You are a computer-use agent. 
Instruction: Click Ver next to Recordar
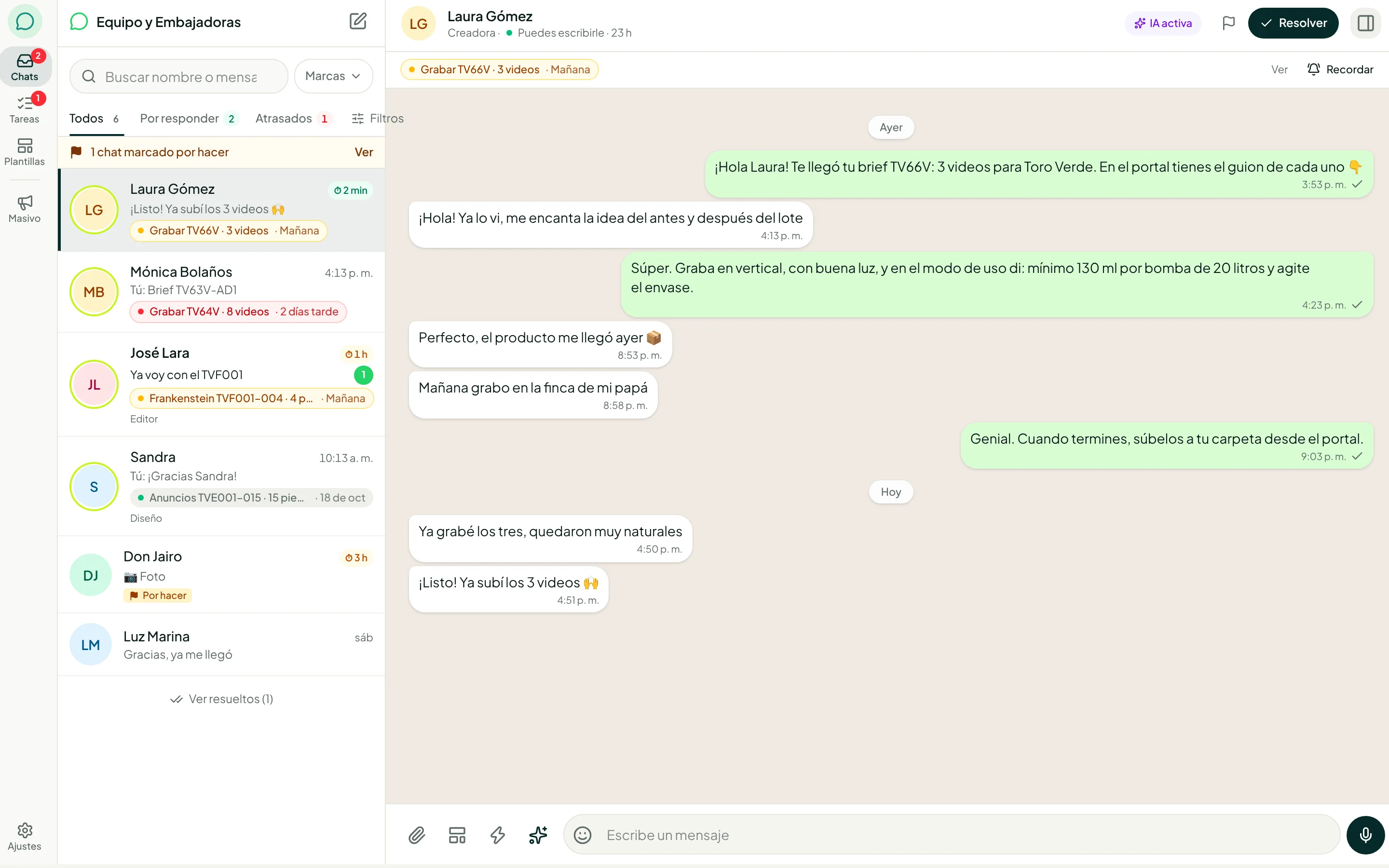1280,69
